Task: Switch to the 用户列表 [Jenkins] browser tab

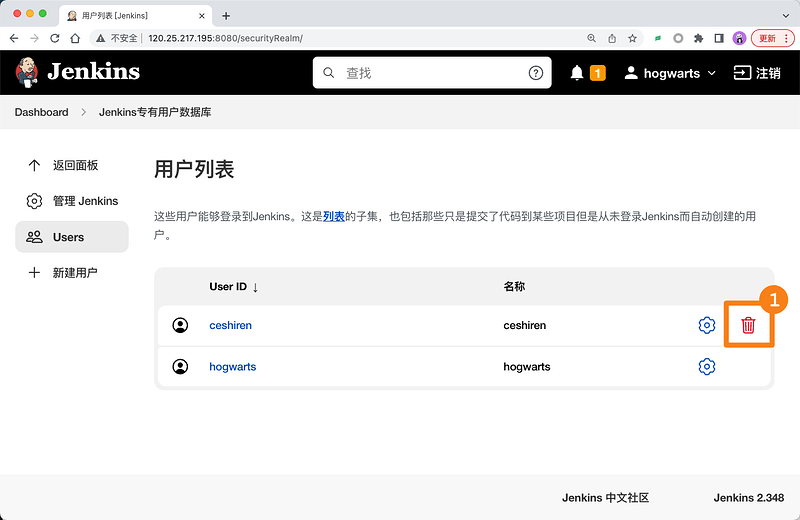Action: point(135,16)
